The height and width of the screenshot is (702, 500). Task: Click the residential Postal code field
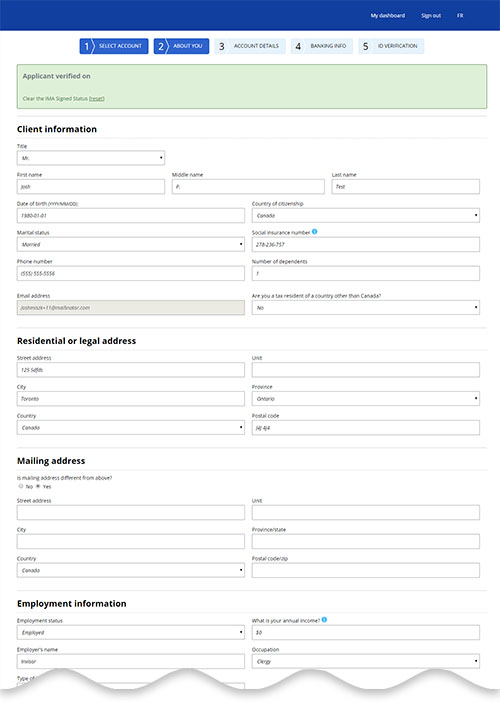[x=366, y=428]
